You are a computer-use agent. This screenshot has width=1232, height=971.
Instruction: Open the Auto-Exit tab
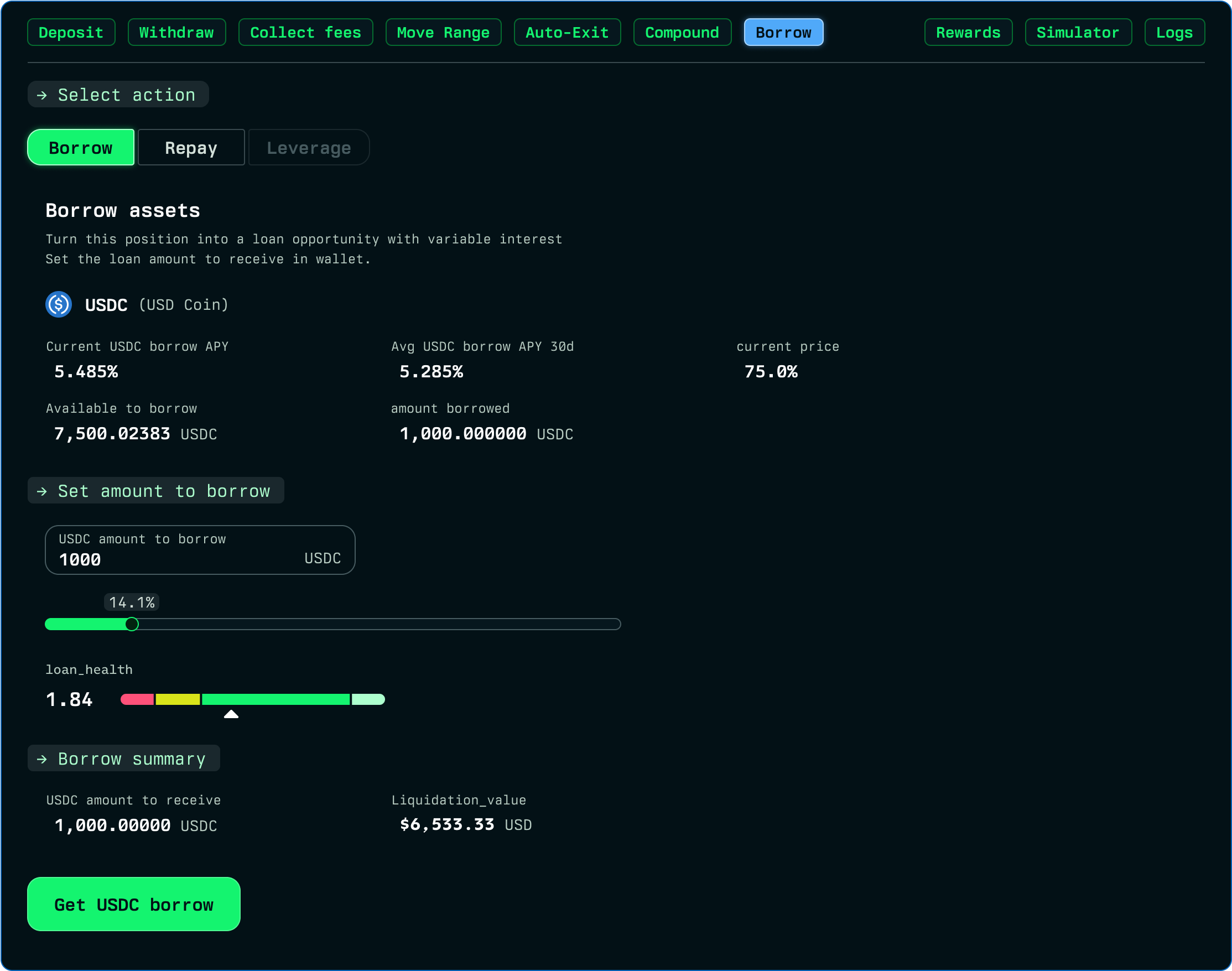(x=567, y=33)
